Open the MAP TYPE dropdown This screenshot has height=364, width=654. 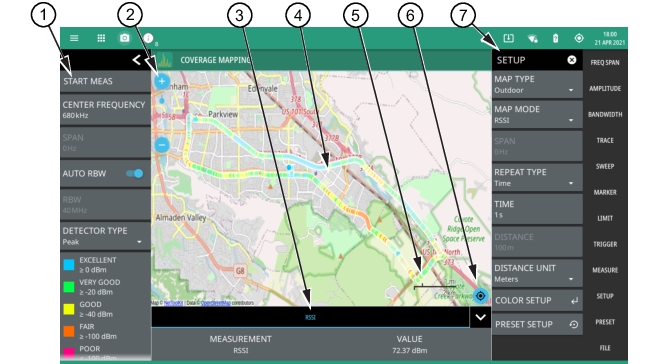tap(537, 84)
